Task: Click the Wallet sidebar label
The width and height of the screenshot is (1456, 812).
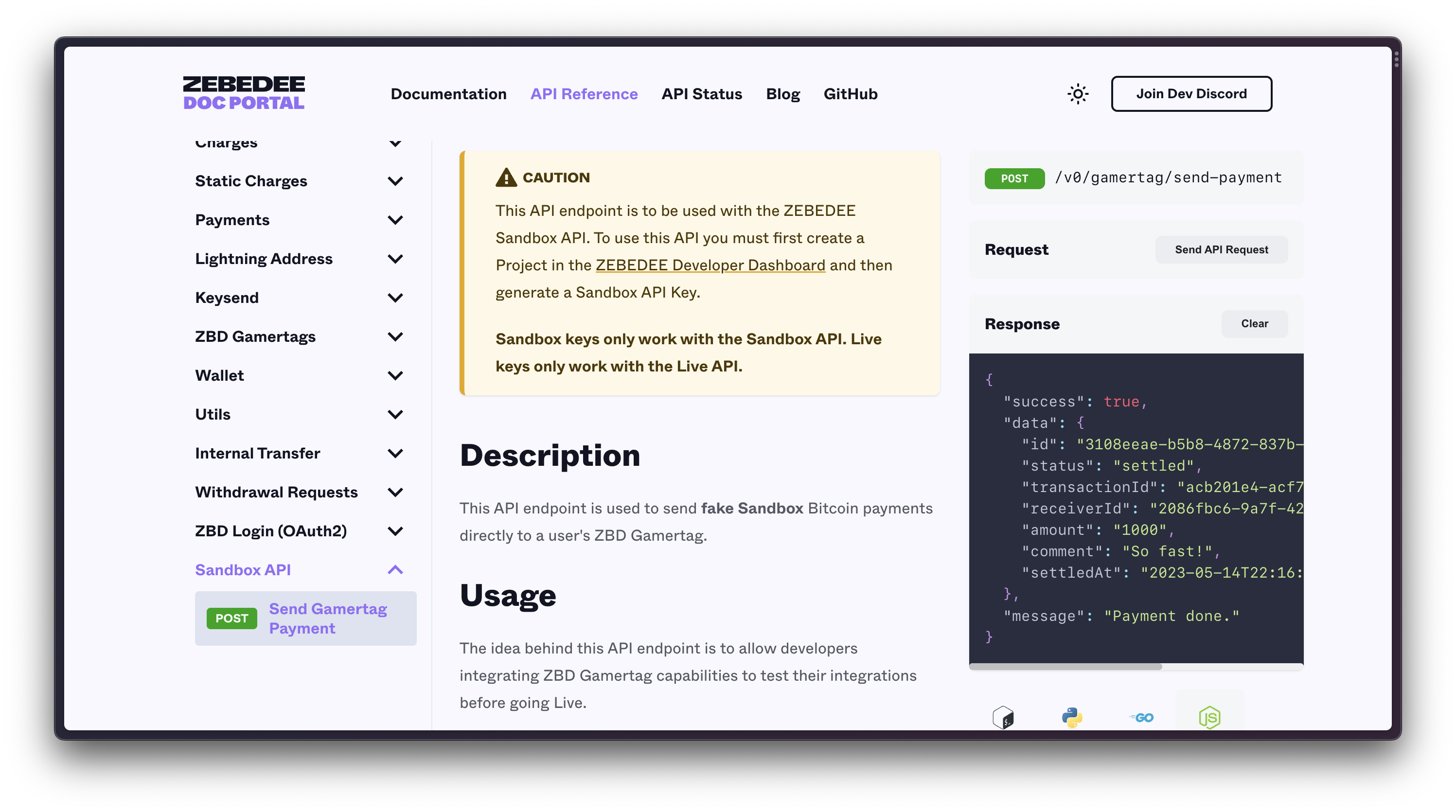Action: coord(219,376)
